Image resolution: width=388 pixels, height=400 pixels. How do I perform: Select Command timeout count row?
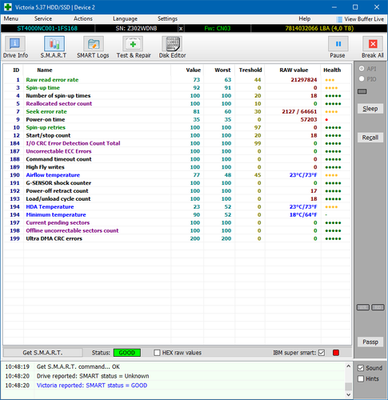[177, 159]
